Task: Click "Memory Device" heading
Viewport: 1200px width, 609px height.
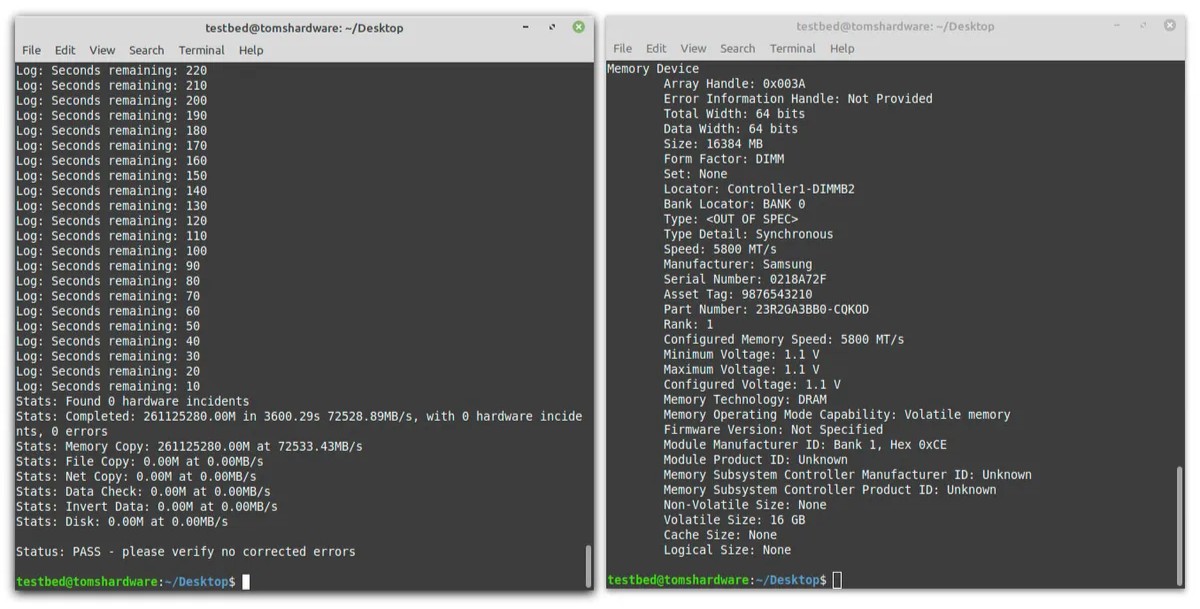Action: pyautogui.click(x=653, y=68)
